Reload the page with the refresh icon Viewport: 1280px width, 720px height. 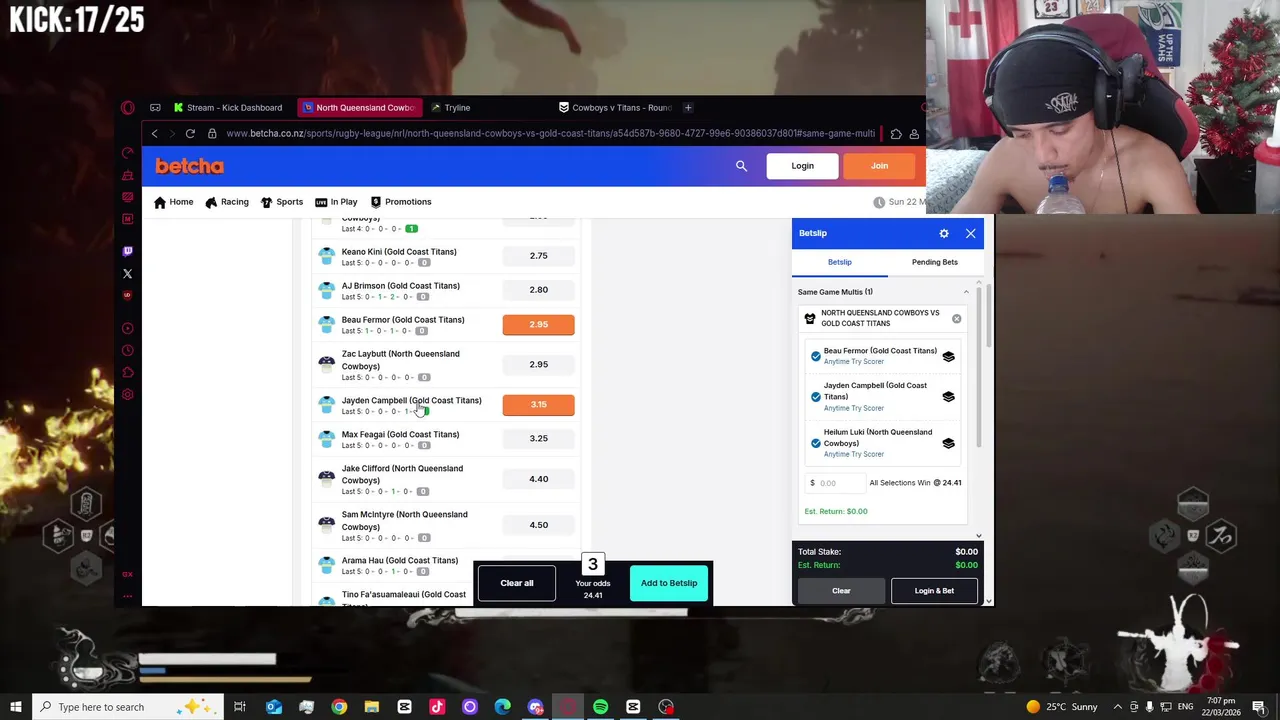pyautogui.click(x=190, y=133)
